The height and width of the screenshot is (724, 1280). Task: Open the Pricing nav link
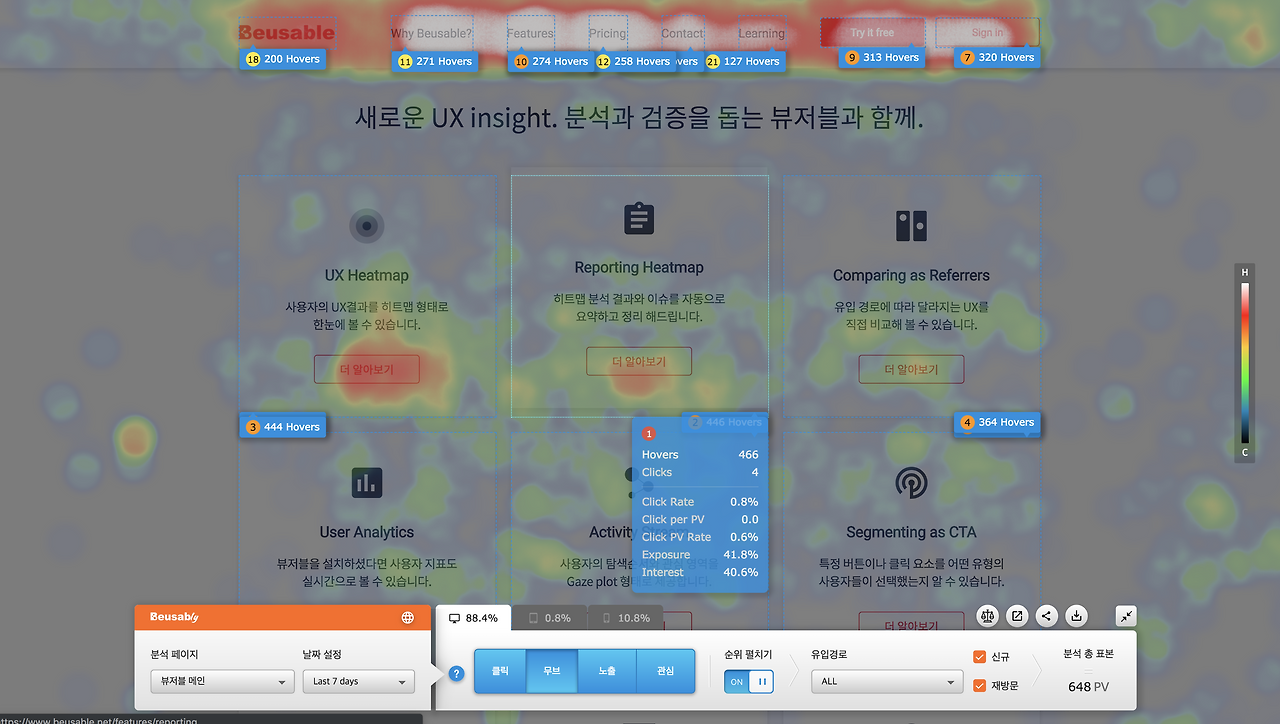click(607, 33)
